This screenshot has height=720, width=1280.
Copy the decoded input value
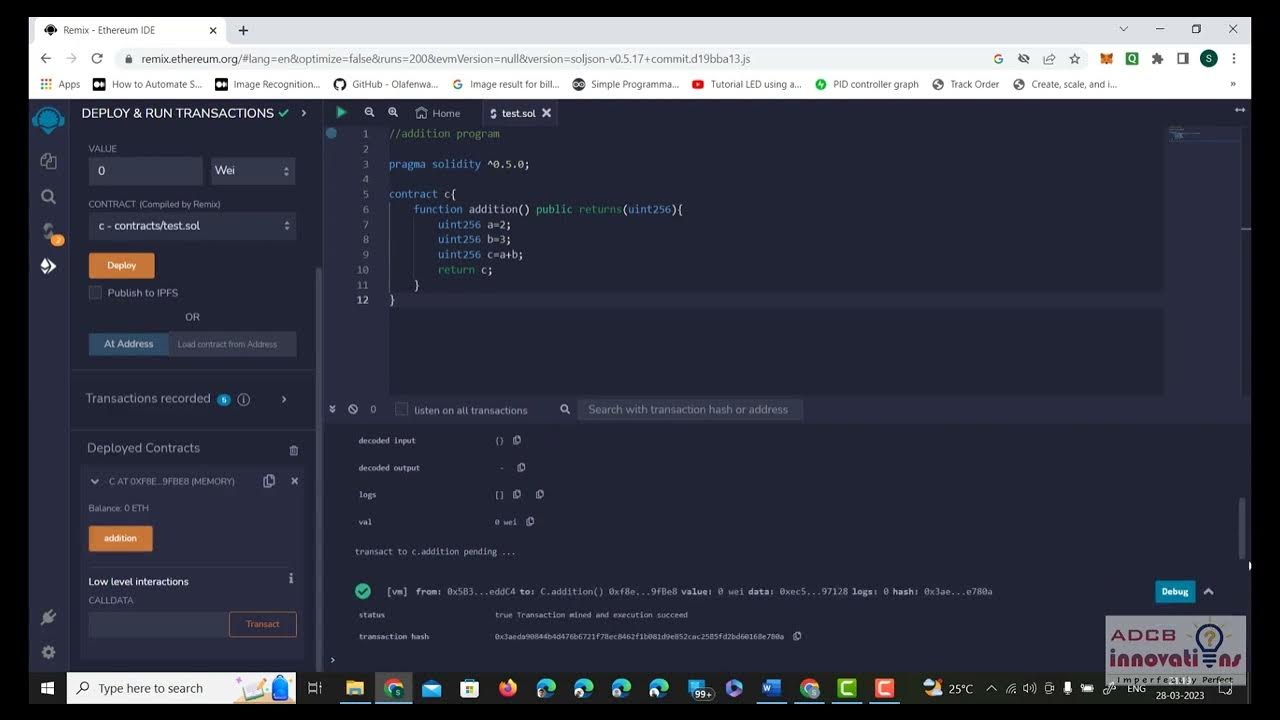[515, 440]
